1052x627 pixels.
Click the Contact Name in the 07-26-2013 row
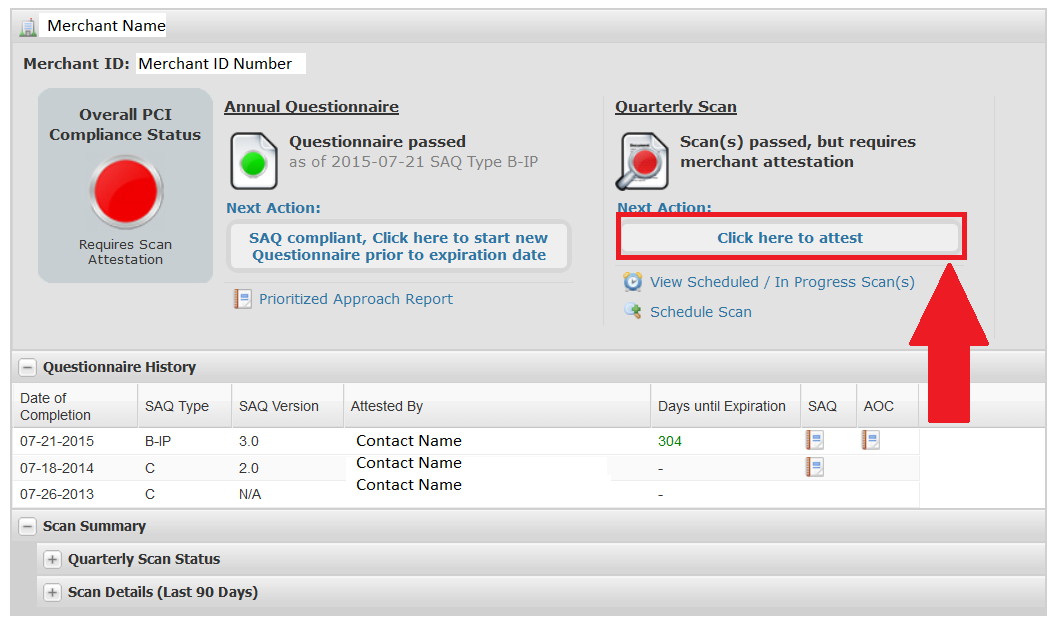(409, 485)
